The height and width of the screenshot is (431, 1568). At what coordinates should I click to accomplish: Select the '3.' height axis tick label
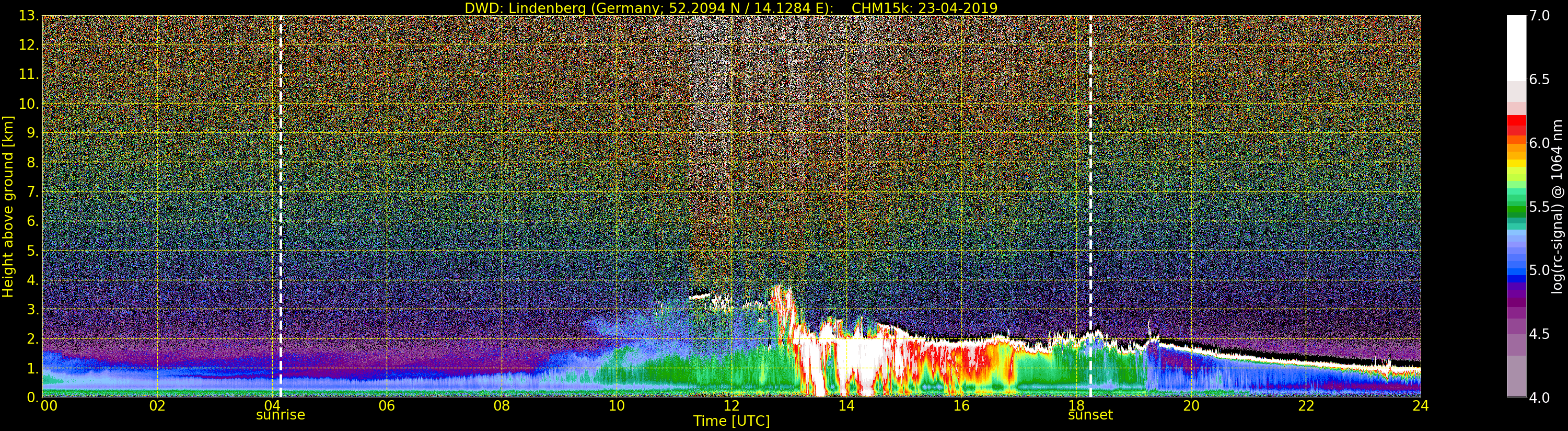(x=33, y=310)
